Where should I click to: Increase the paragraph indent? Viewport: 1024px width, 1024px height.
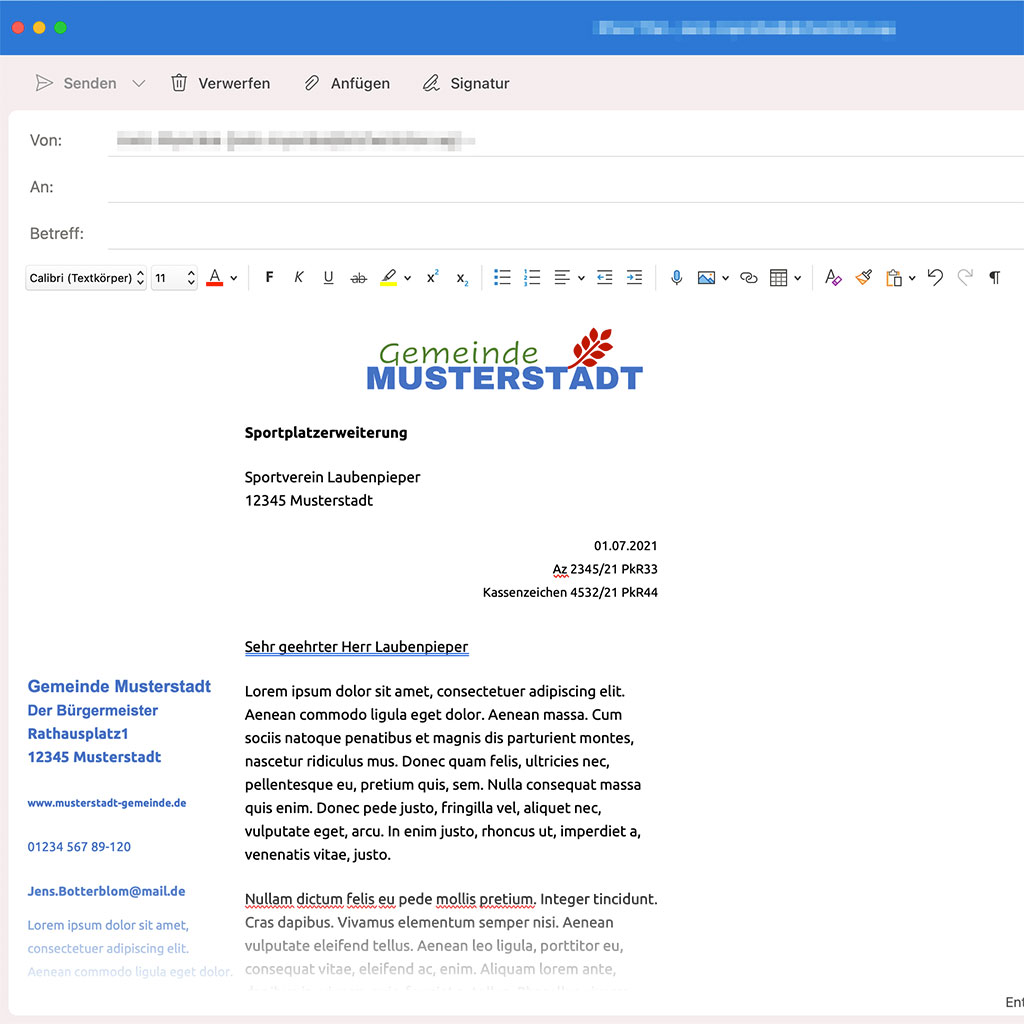click(634, 278)
